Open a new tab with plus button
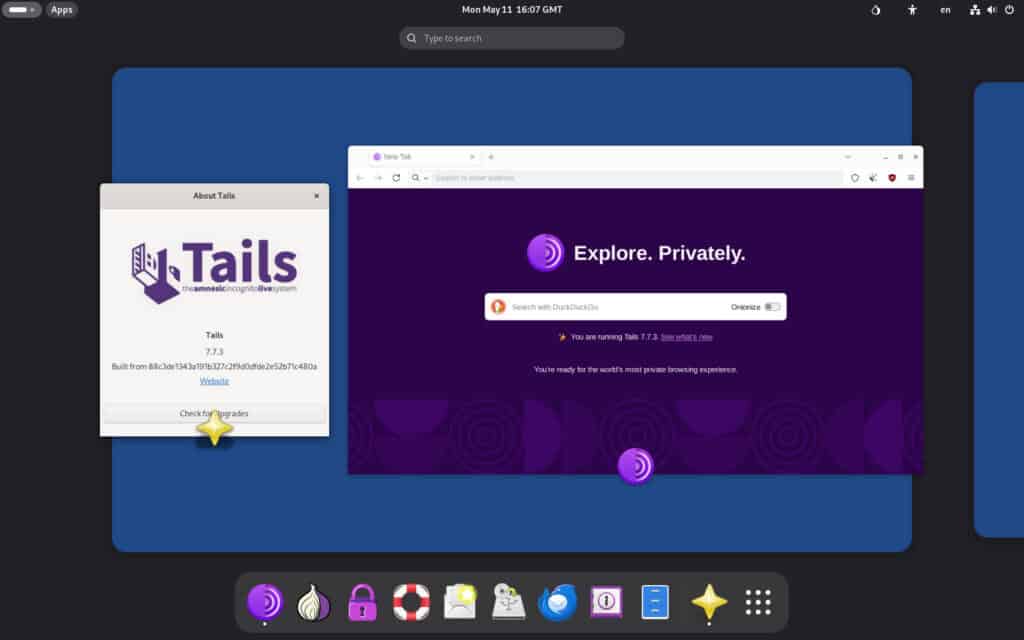The image size is (1024, 640). (x=491, y=157)
